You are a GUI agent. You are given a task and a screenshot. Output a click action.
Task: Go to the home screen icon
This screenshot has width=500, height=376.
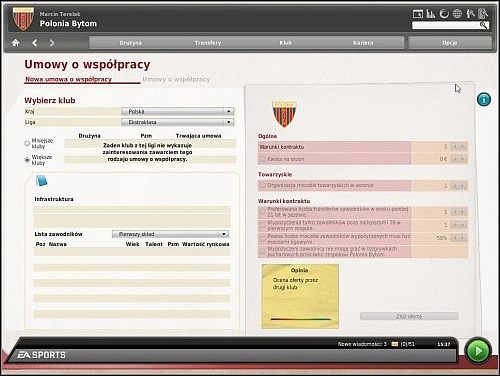tap(15, 43)
